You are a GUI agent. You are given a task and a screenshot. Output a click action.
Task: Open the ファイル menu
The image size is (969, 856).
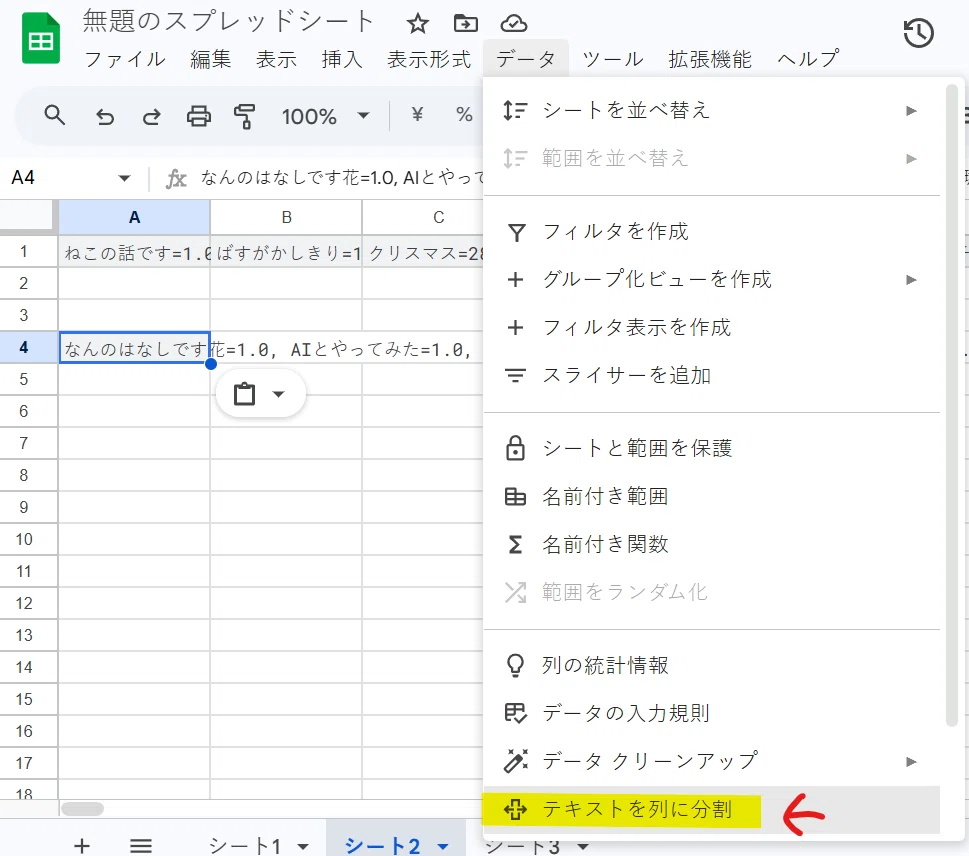click(x=125, y=59)
